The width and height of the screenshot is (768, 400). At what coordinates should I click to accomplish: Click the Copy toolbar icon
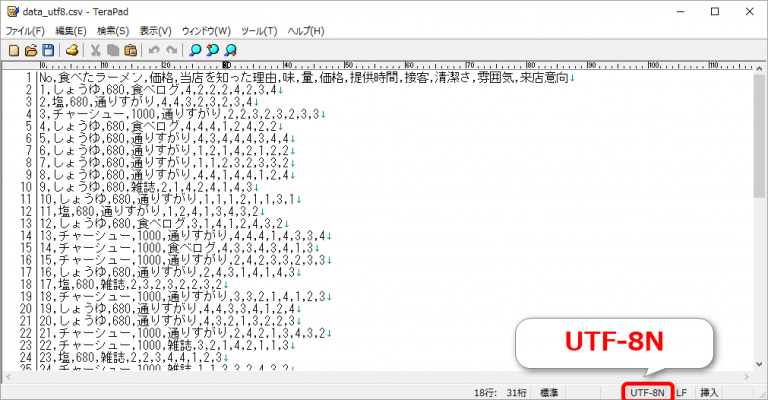[113, 50]
